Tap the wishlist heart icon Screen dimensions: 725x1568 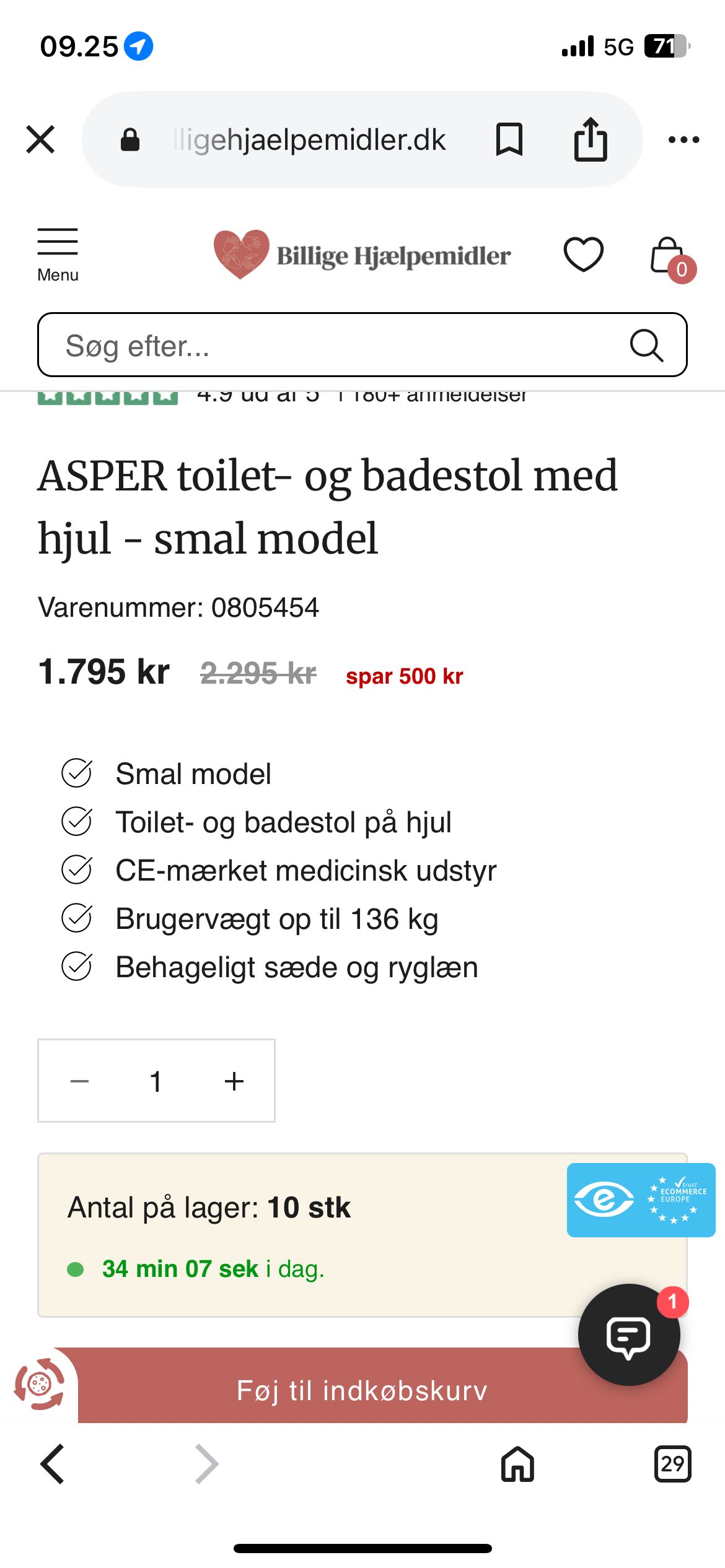pyautogui.click(x=583, y=255)
